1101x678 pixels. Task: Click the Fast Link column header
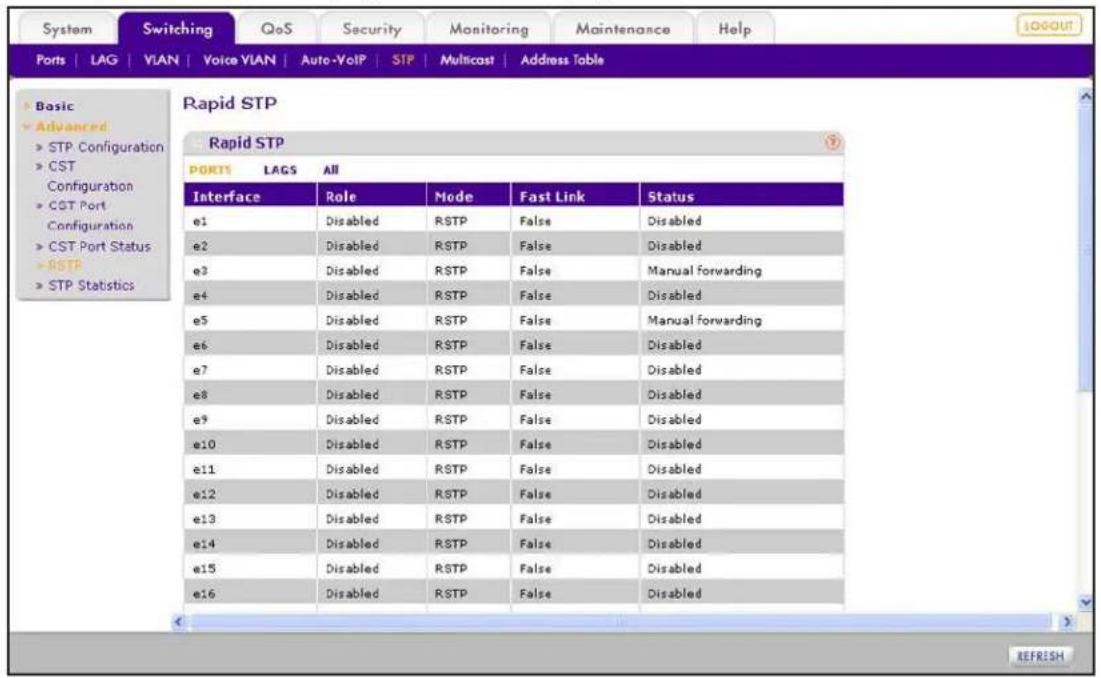coord(576,197)
